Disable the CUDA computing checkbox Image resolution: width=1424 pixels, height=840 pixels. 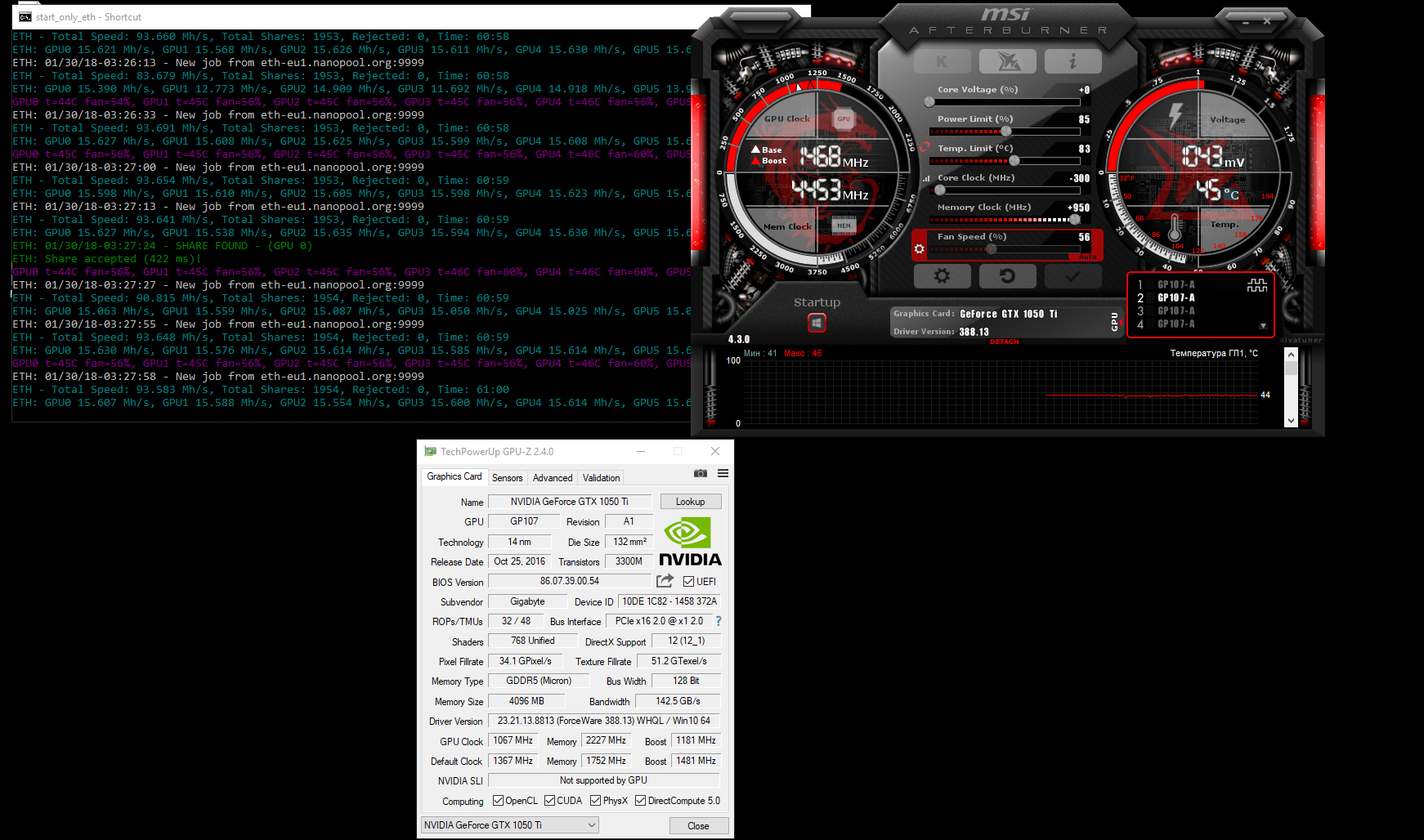pyautogui.click(x=549, y=801)
